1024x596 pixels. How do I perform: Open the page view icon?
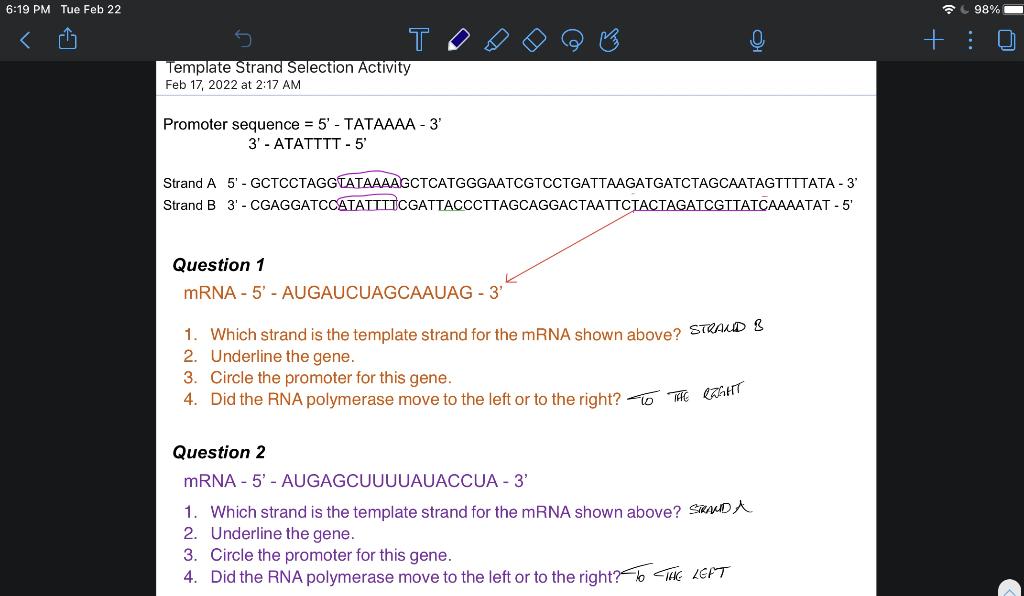1006,40
